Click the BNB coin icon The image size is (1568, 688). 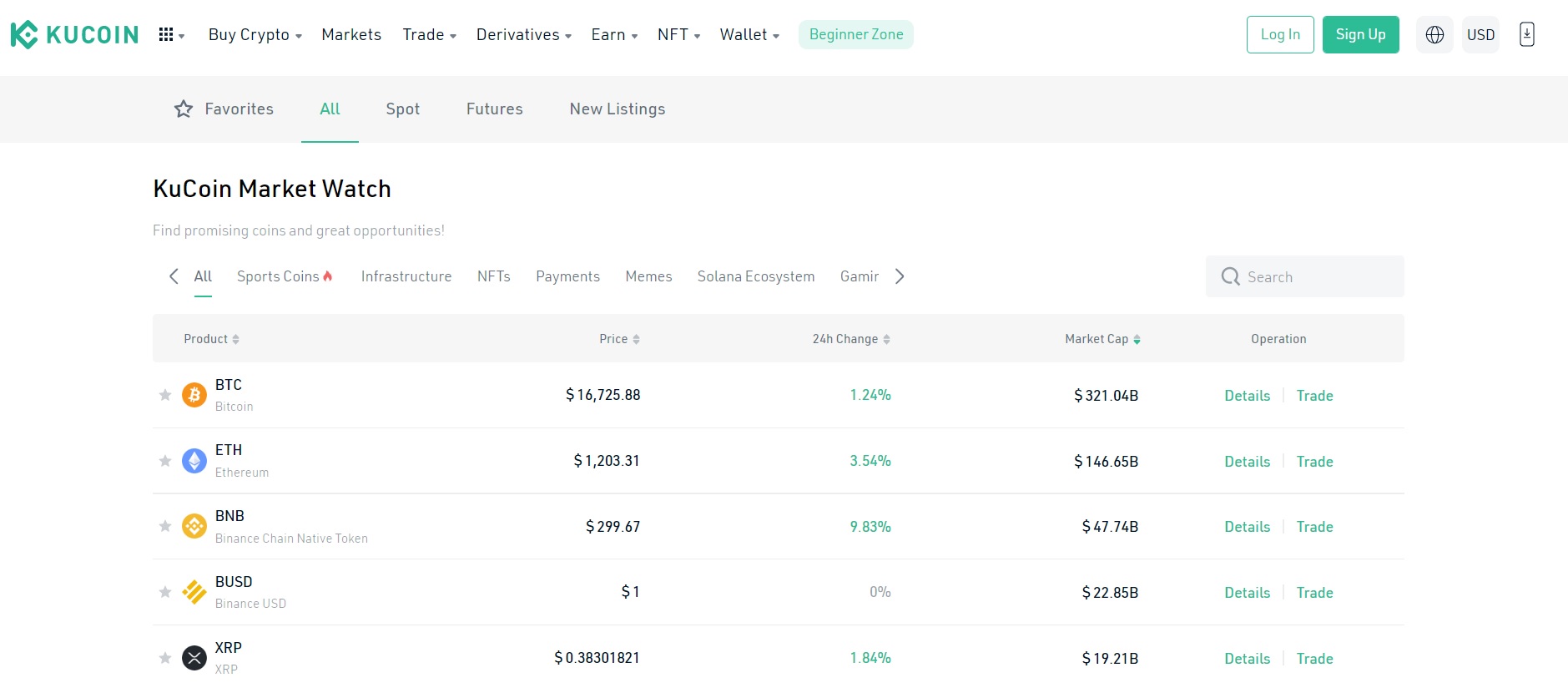click(x=194, y=526)
